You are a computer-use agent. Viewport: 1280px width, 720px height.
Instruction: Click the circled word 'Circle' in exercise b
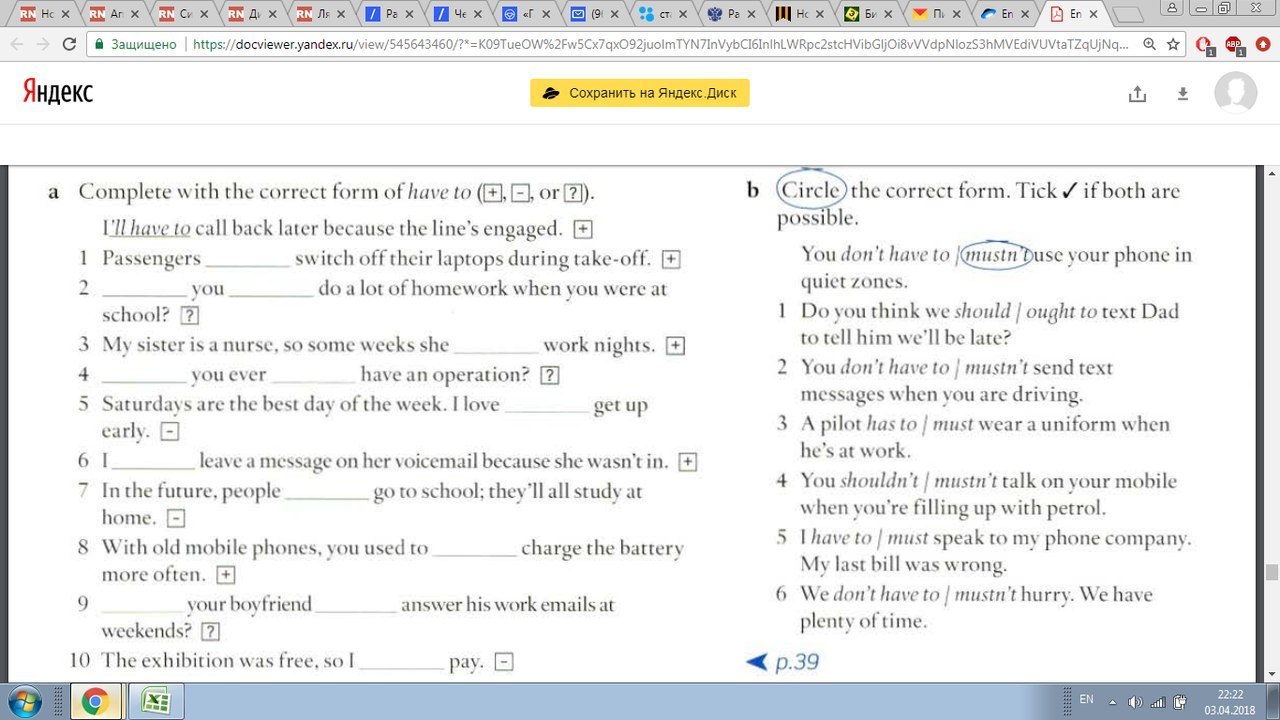(x=811, y=190)
